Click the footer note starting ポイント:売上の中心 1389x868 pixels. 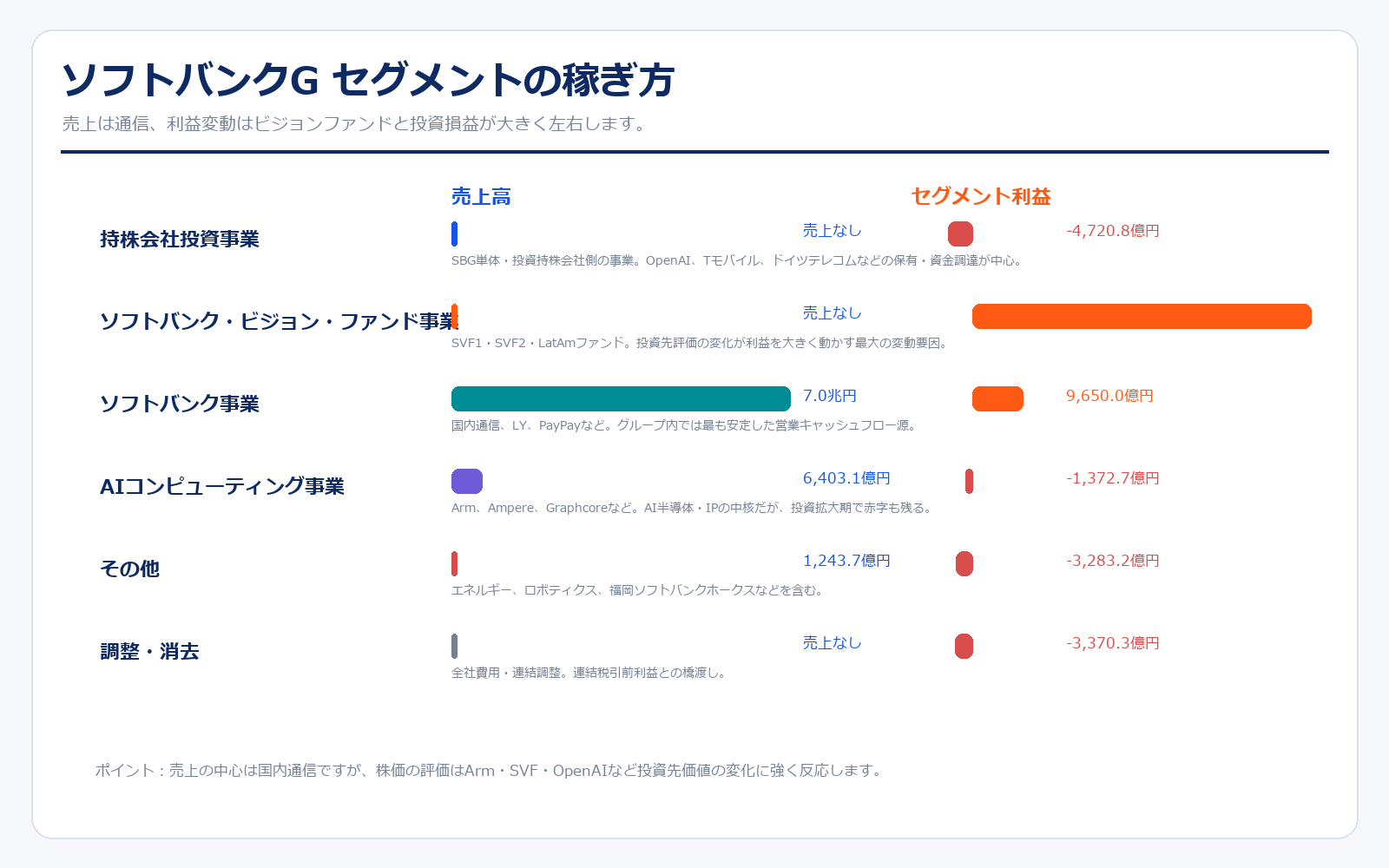click(490, 771)
